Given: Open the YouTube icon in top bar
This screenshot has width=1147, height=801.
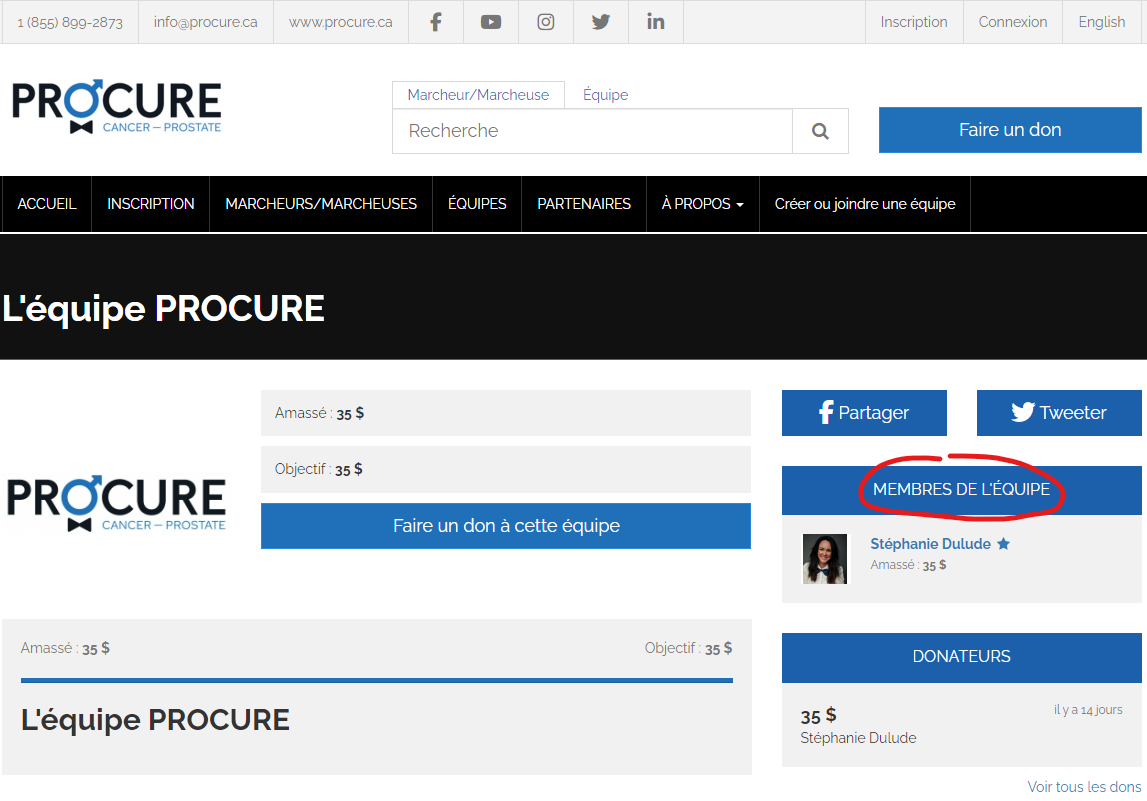Looking at the screenshot, I should tap(491, 22).
